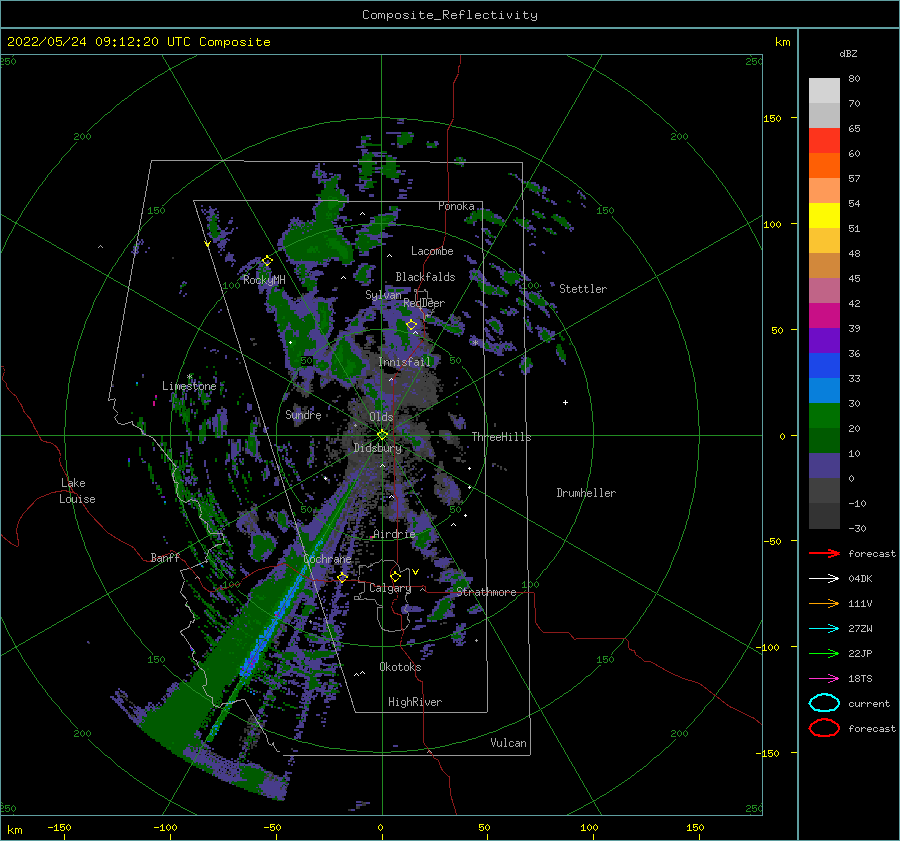Image resolution: width=900 pixels, height=841 pixels.
Task: Click the Stettler city label
Action: pos(583,289)
